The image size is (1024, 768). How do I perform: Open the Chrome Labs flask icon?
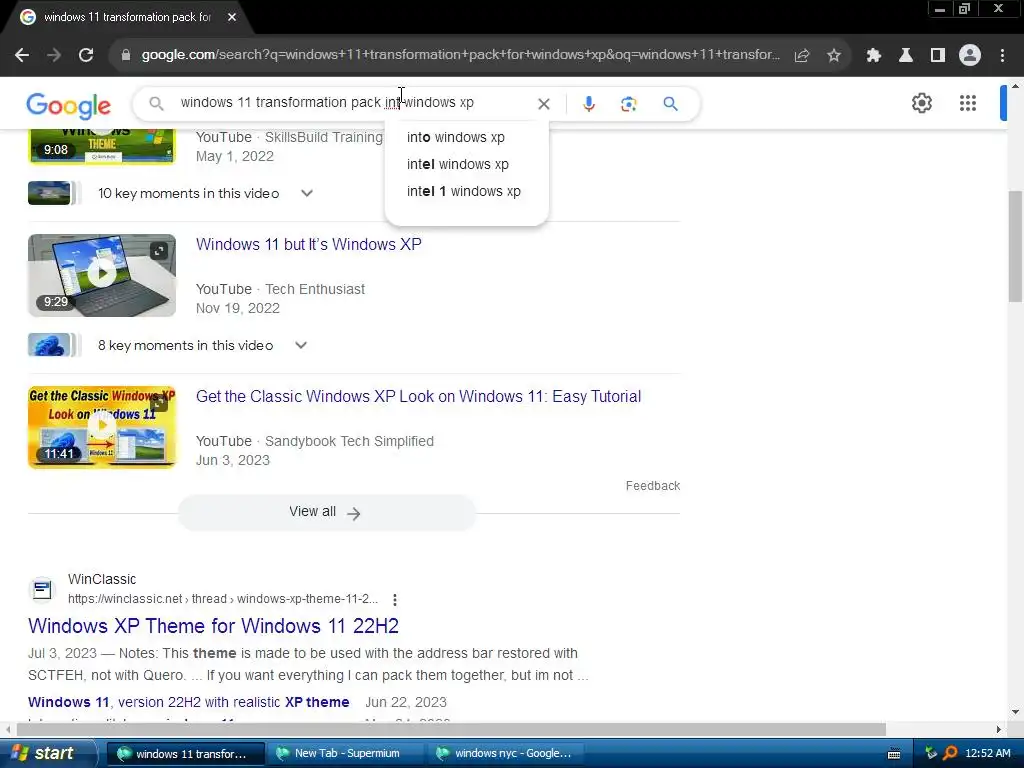[905, 56]
